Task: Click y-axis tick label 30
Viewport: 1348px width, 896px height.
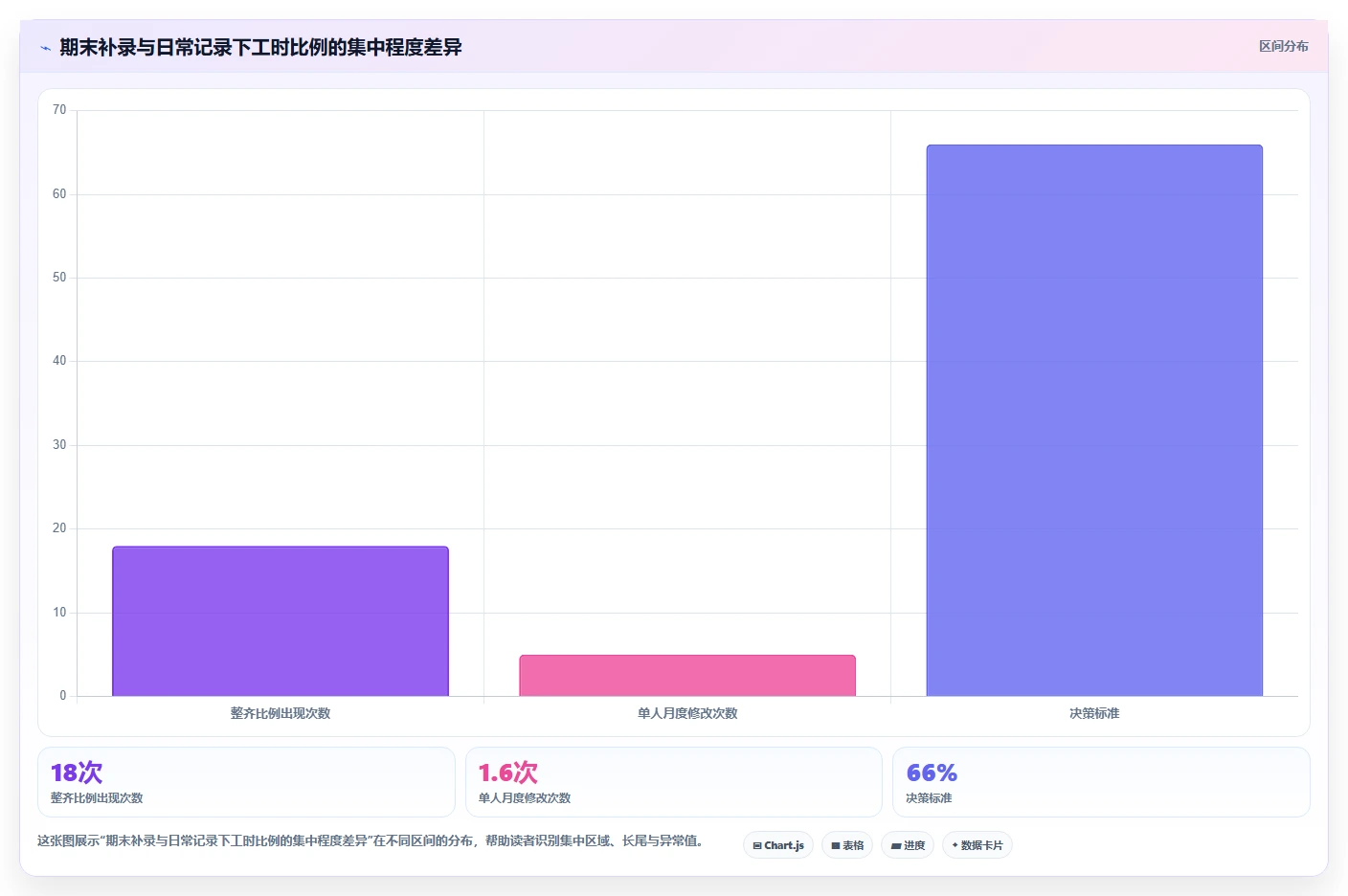Action: pos(59,445)
